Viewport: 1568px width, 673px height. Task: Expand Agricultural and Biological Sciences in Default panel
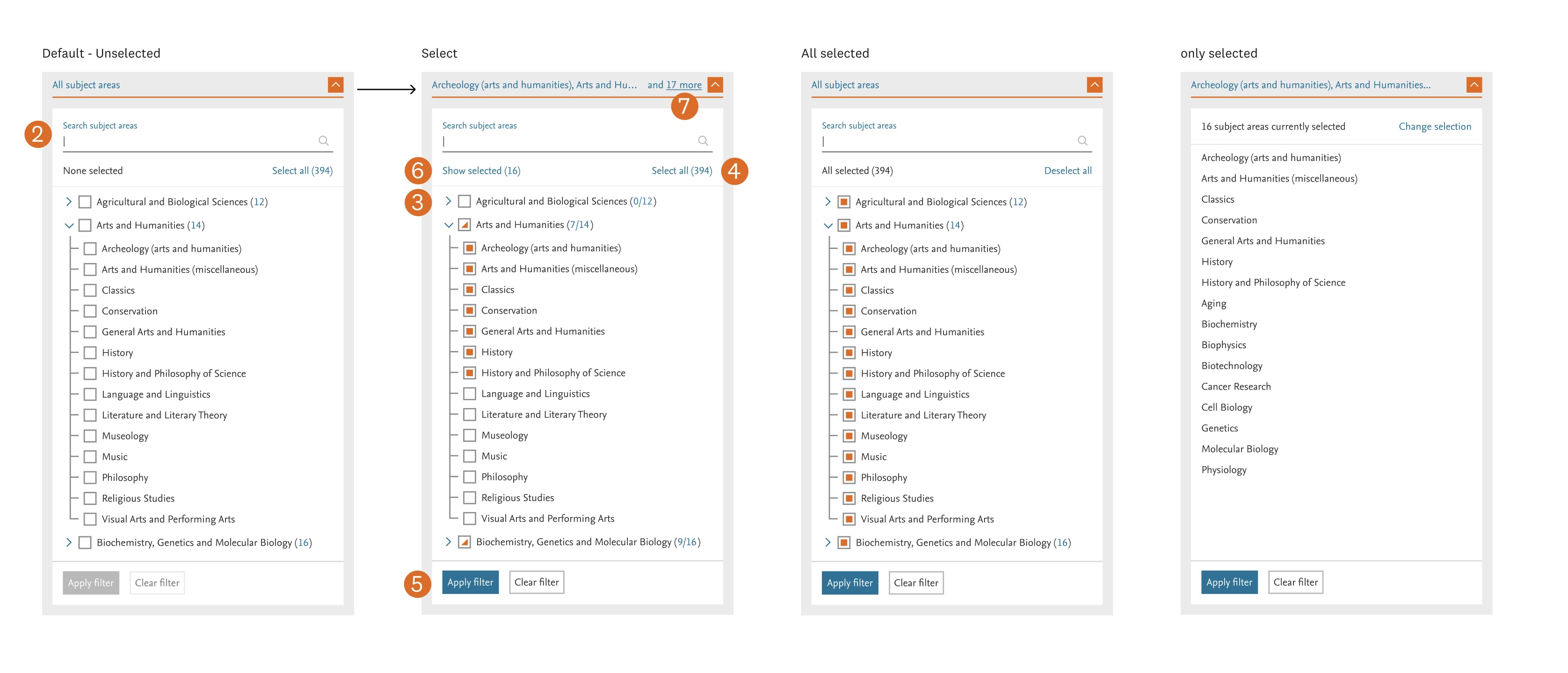[x=69, y=202]
